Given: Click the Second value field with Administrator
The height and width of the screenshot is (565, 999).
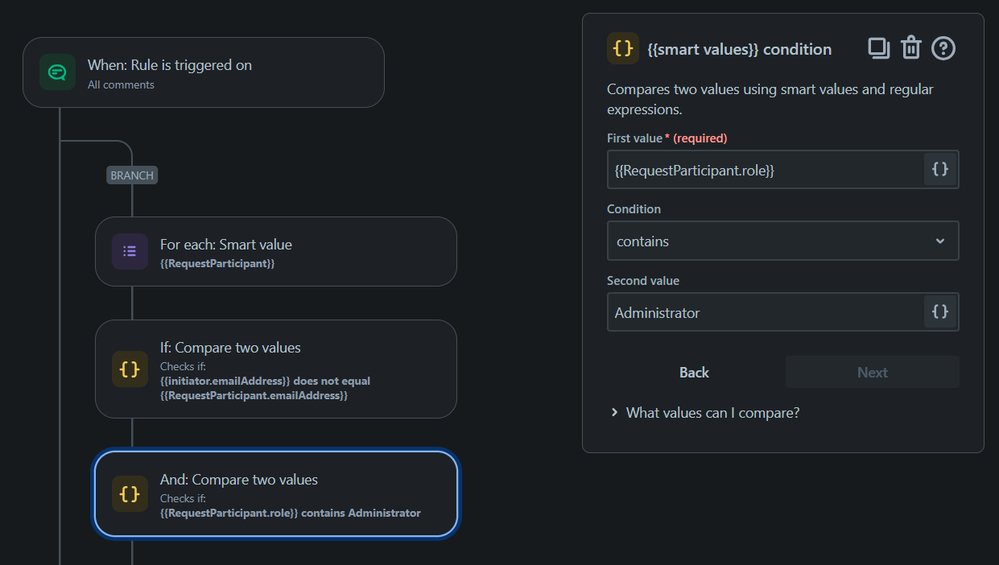Looking at the screenshot, I should [x=765, y=312].
